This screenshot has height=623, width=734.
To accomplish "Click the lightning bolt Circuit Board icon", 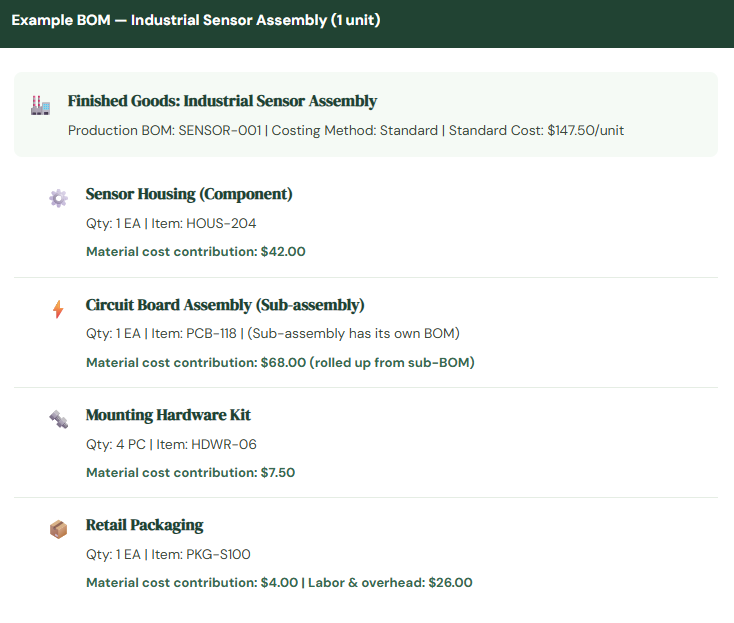I will point(58,309).
